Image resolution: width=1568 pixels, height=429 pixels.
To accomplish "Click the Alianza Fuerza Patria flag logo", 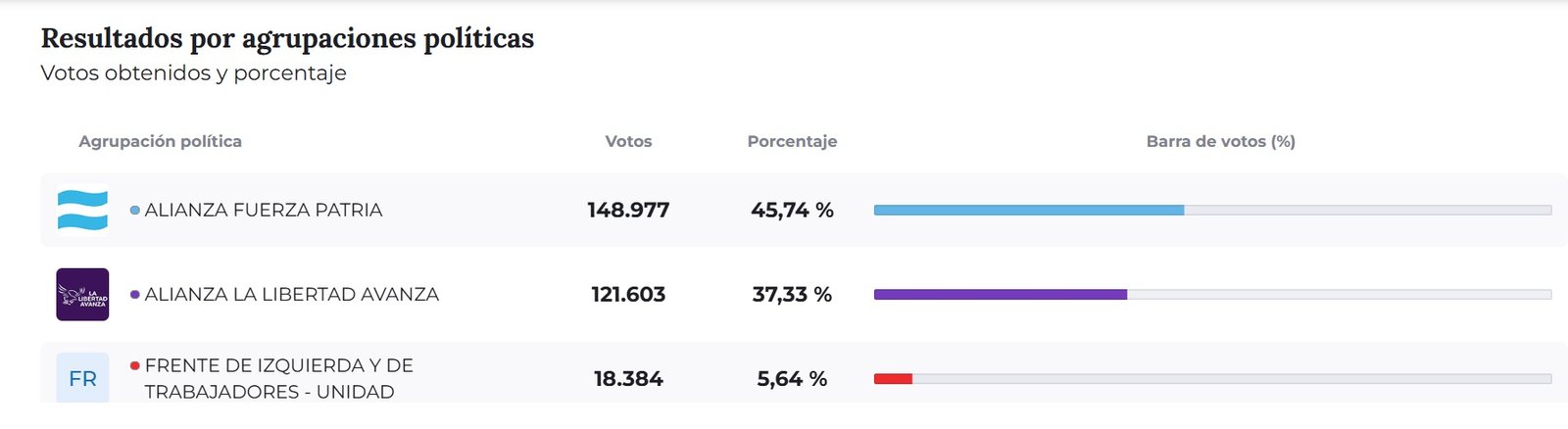I will (x=82, y=210).
